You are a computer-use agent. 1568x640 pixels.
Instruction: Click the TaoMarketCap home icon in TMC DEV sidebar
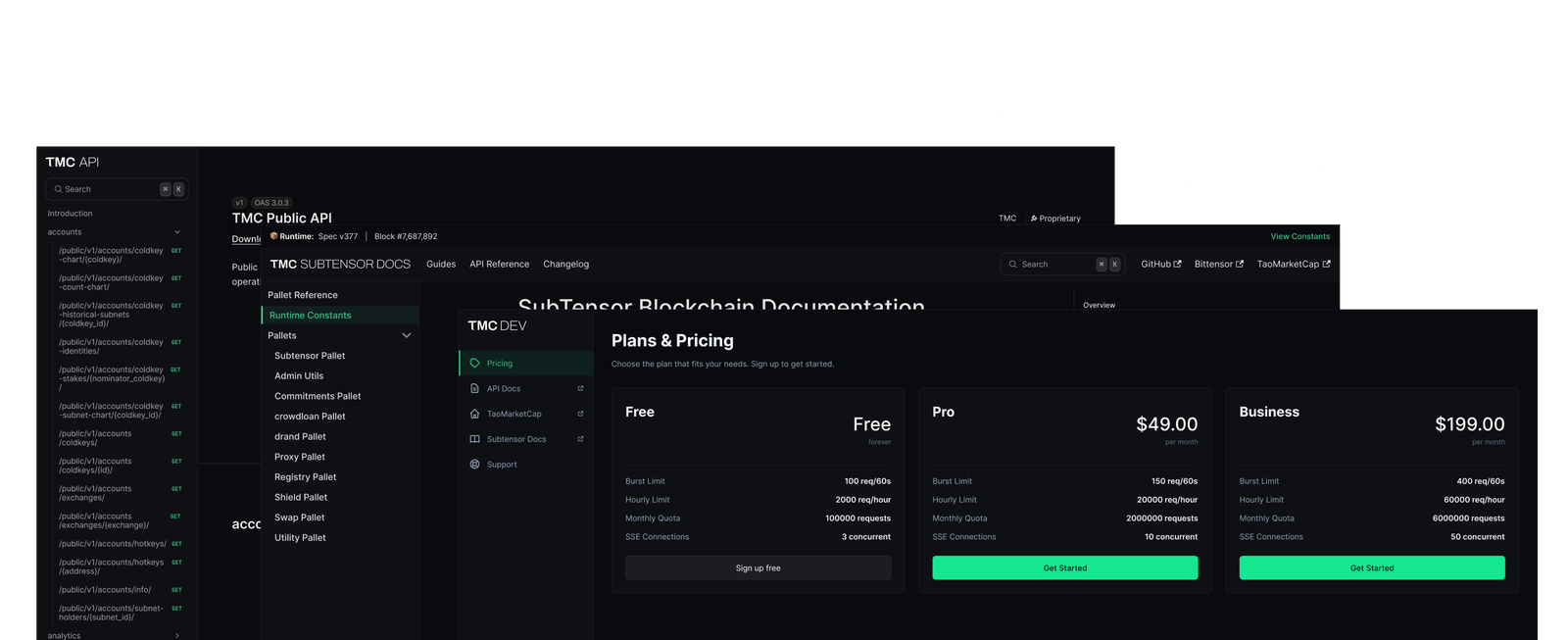[474, 414]
